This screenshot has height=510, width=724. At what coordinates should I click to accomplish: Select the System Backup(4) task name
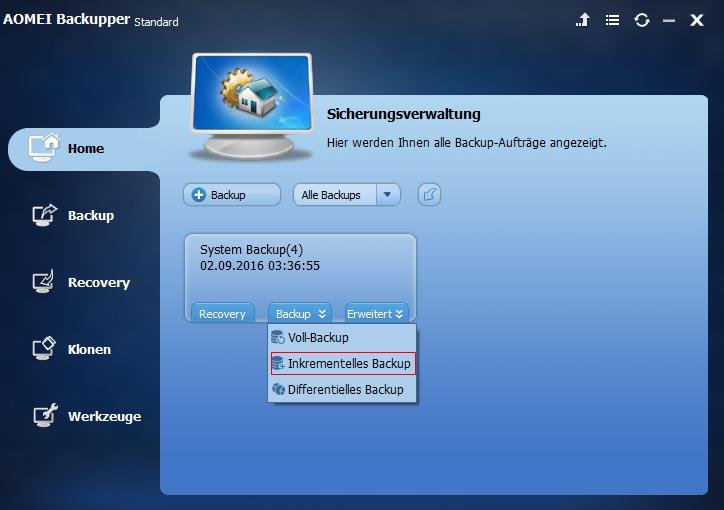pos(251,250)
